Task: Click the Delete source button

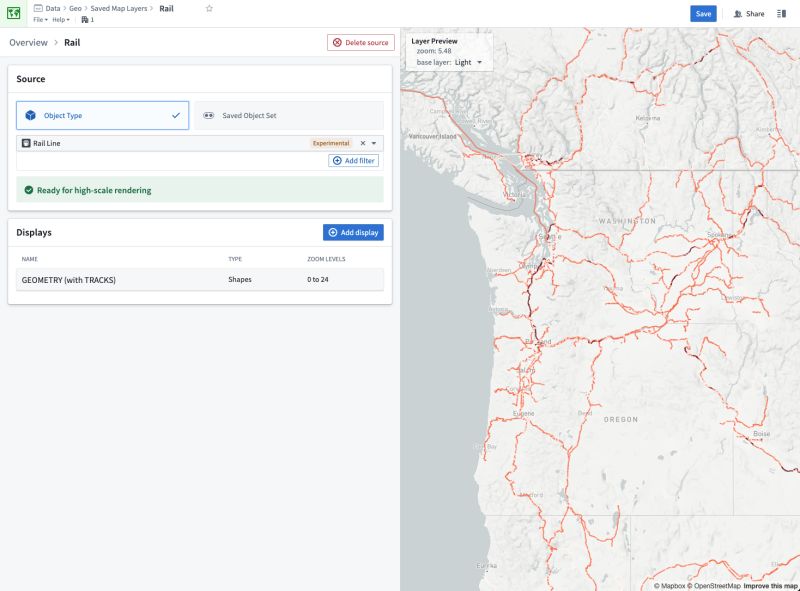Action: coord(363,42)
